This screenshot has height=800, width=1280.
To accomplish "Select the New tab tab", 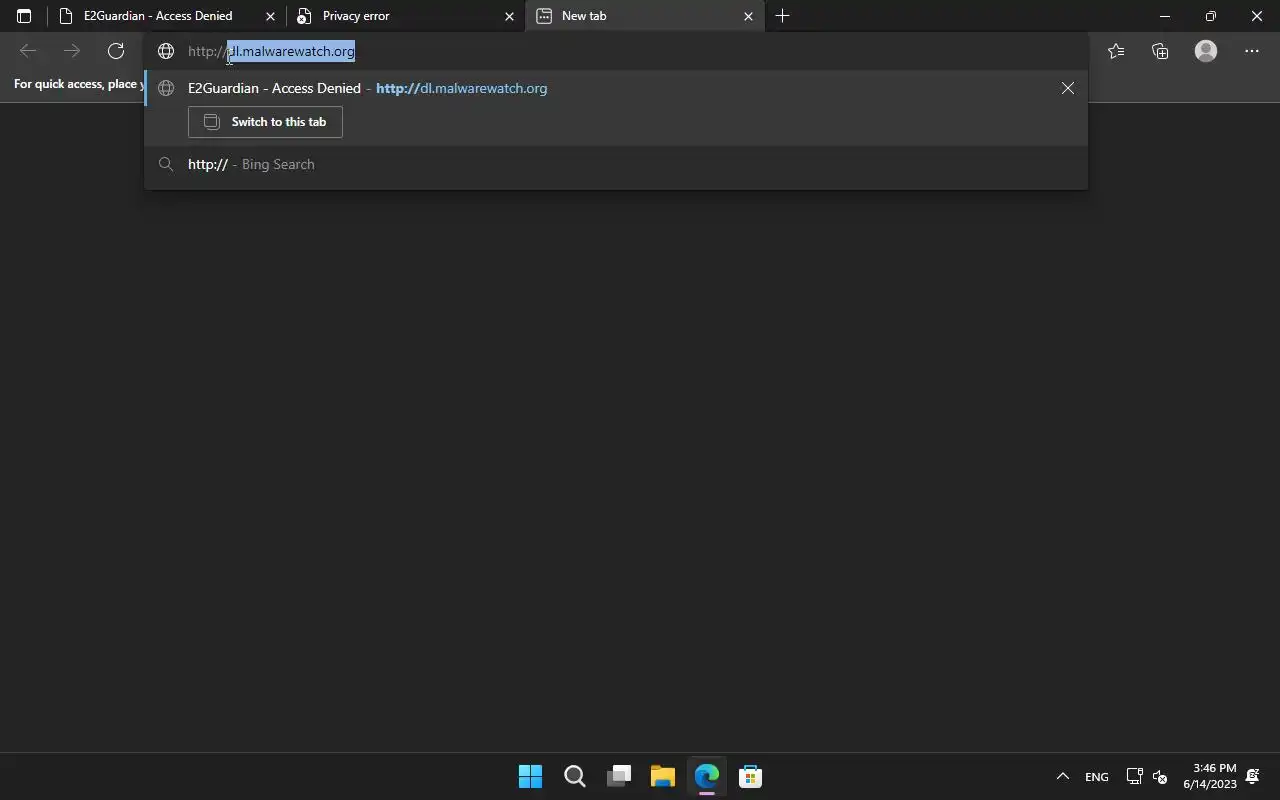I will pyautogui.click(x=644, y=16).
